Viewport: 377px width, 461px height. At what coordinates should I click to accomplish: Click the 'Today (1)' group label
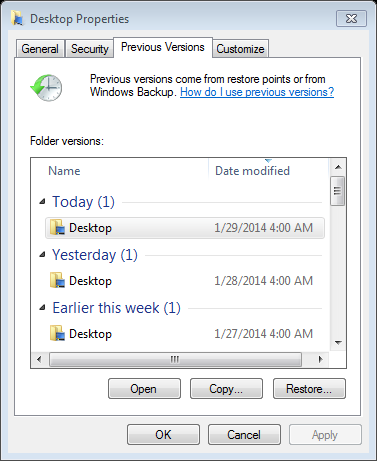pyautogui.click(x=83, y=202)
